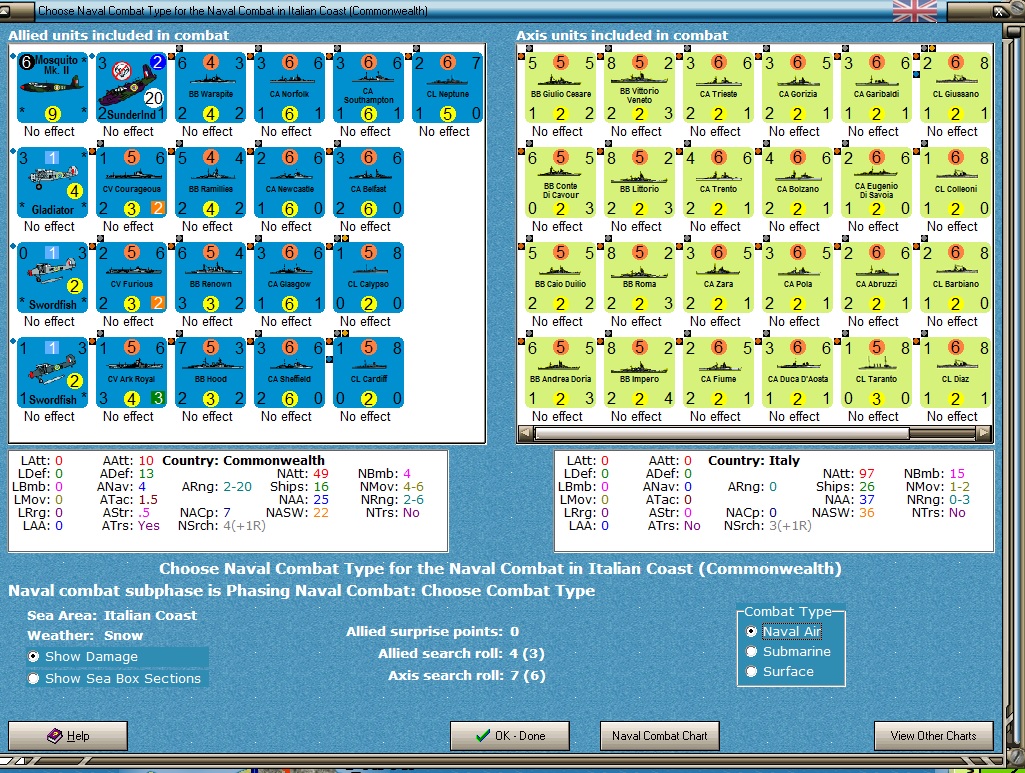Select the CL Taranto counter
1025x773 pixels.
(877, 372)
